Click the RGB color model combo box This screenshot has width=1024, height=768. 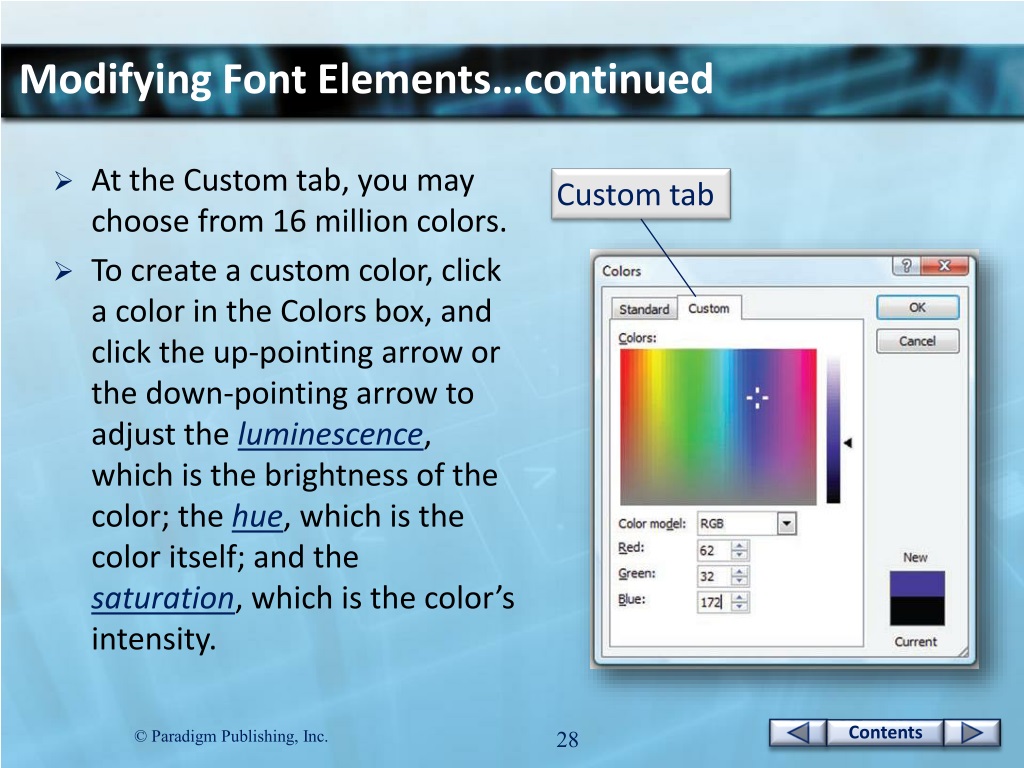pyautogui.click(x=746, y=523)
